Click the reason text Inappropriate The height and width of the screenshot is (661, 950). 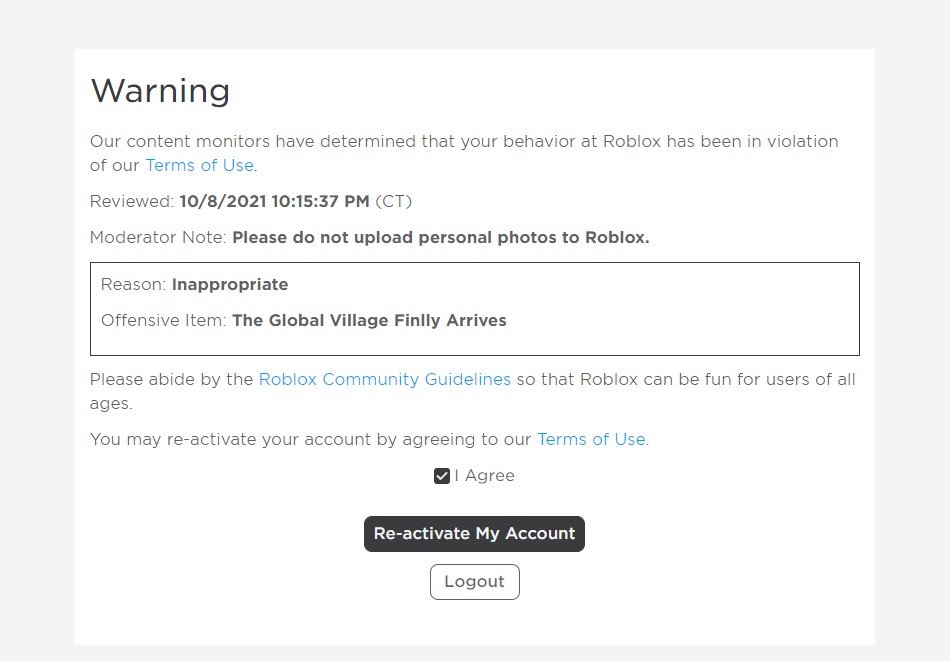click(x=230, y=285)
